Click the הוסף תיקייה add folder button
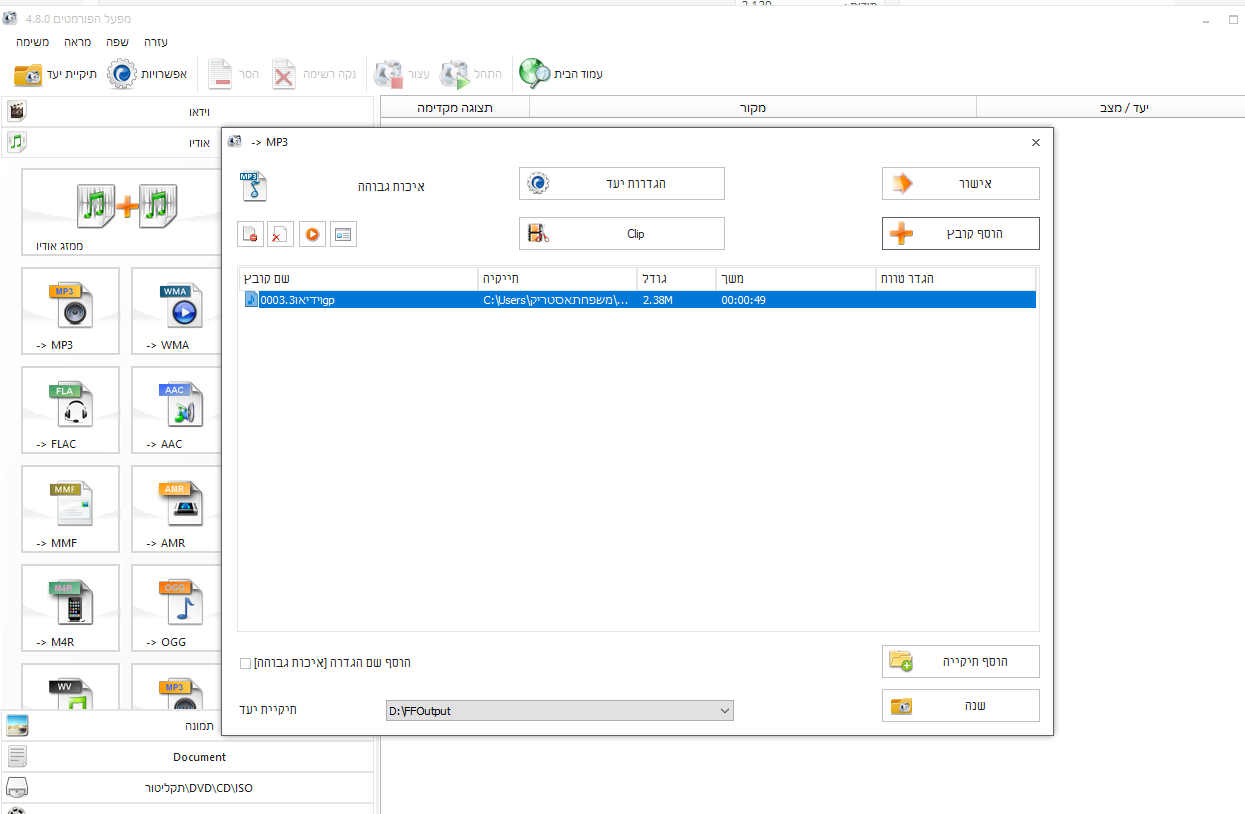This screenshot has width=1245, height=814. click(961, 661)
